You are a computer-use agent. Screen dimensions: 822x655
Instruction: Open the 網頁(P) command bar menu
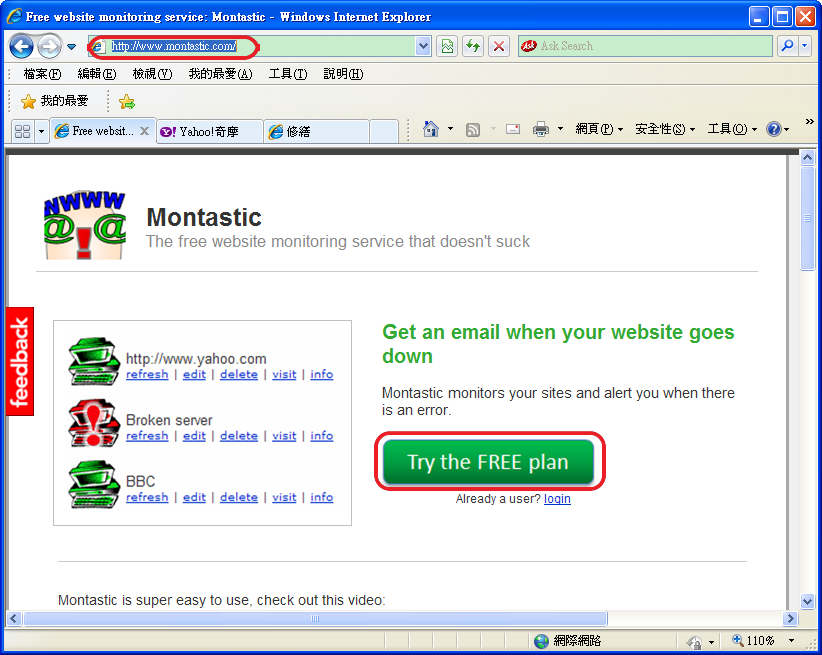click(599, 129)
